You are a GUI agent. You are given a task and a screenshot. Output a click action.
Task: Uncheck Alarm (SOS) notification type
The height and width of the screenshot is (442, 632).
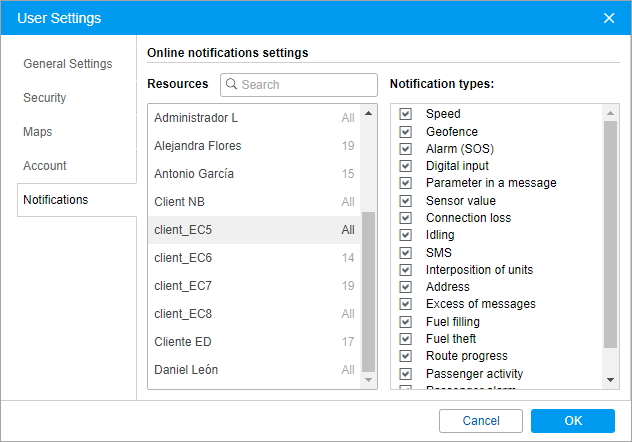click(405, 149)
